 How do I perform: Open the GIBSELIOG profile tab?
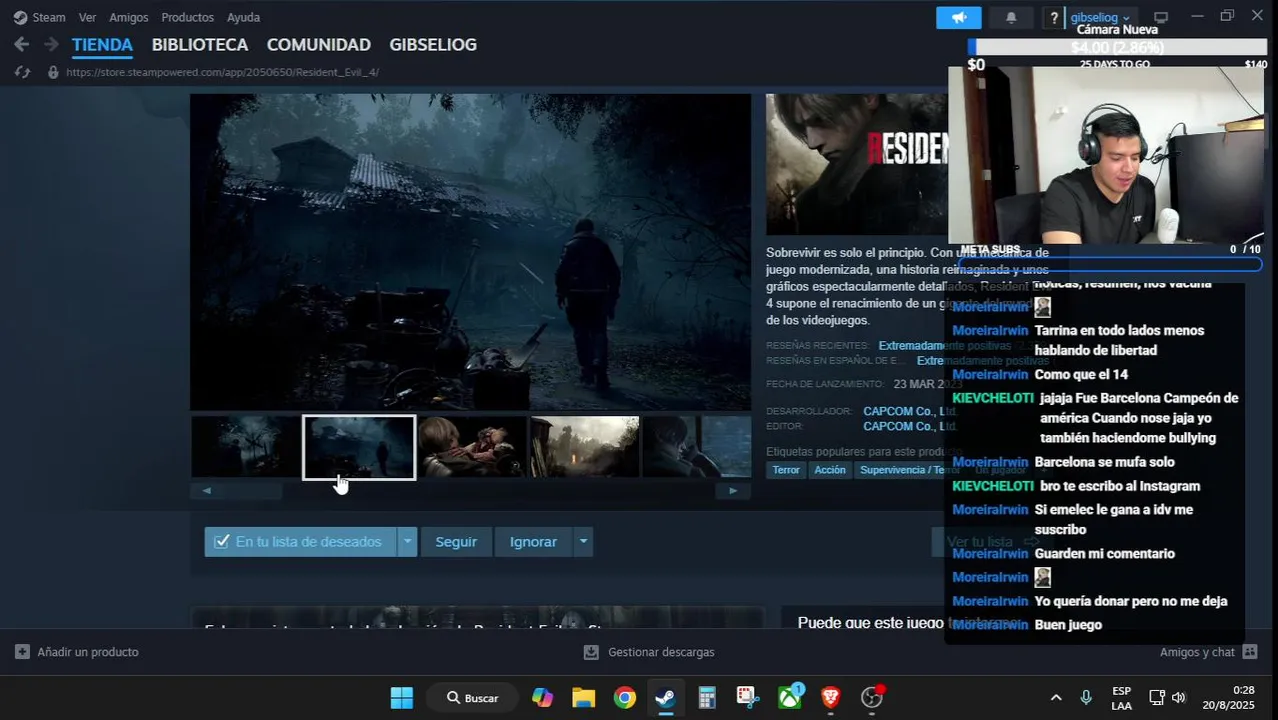[433, 45]
